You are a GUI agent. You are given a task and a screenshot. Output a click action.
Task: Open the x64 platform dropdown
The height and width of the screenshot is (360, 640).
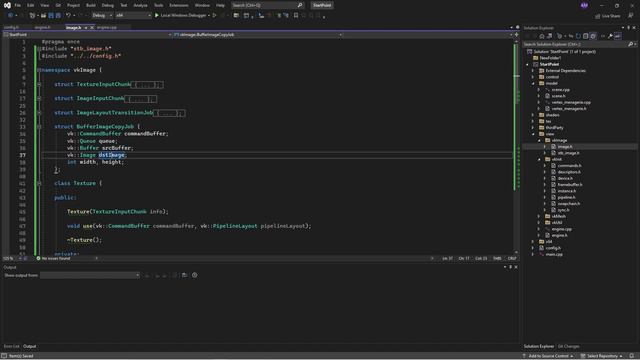pos(133,16)
